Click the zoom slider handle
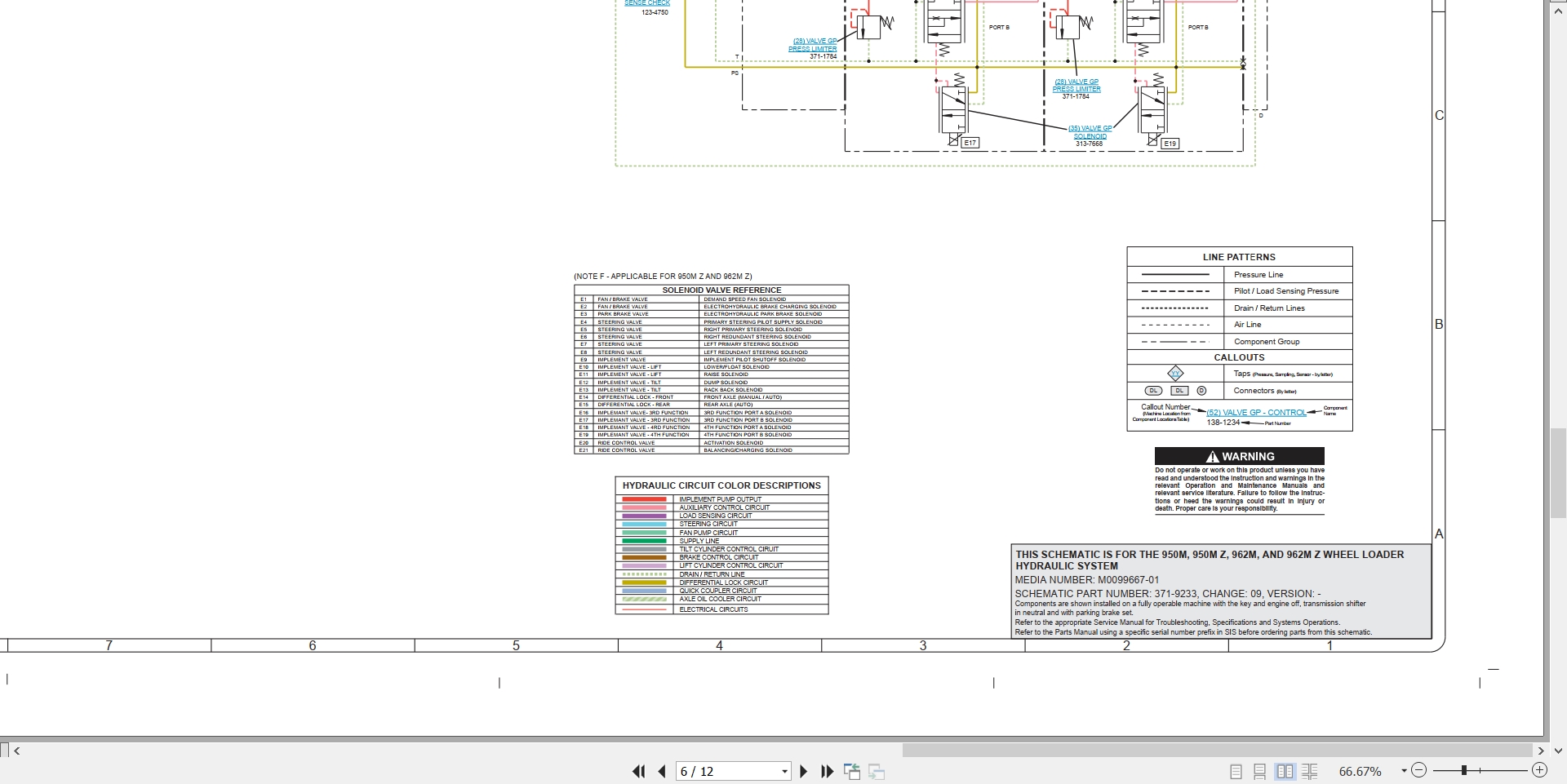Image resolution: width=1567 pixels, height=784 pixels. (1464, 770)
